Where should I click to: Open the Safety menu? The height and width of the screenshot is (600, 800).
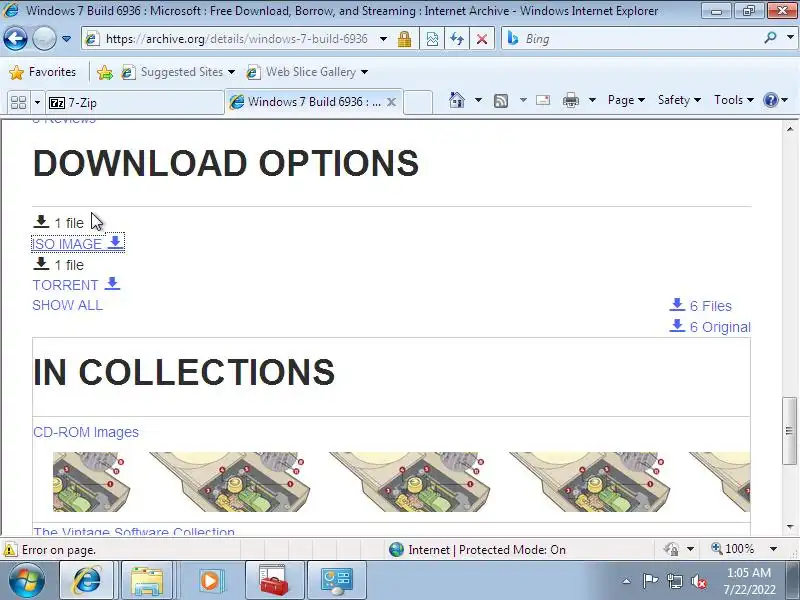[679, 100]
